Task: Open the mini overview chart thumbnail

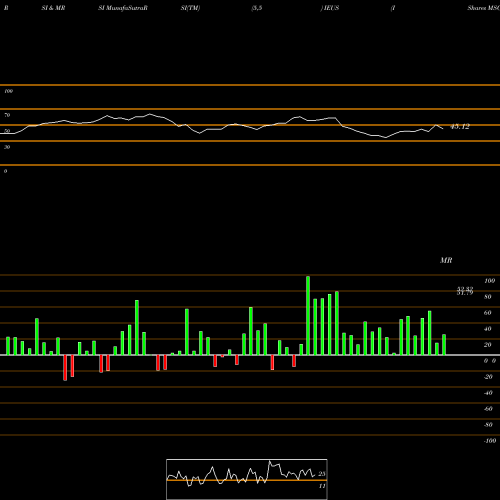Action: pyautogui.click(x=247, y=479)
